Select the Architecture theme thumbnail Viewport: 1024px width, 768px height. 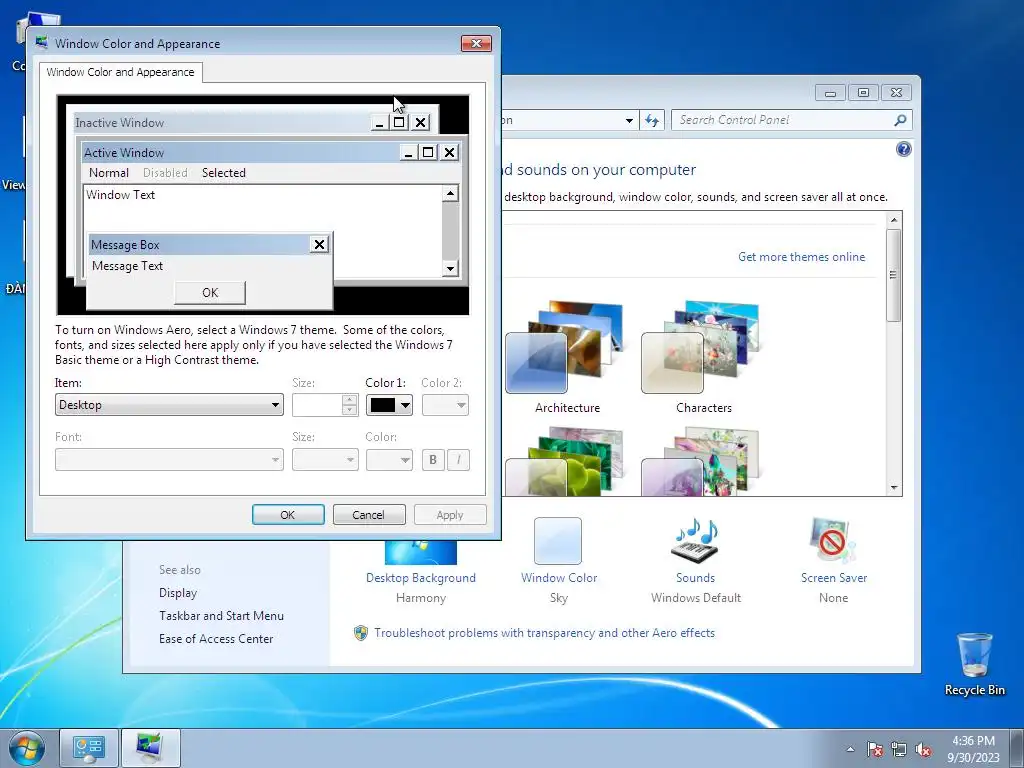[x=567, y=357]
